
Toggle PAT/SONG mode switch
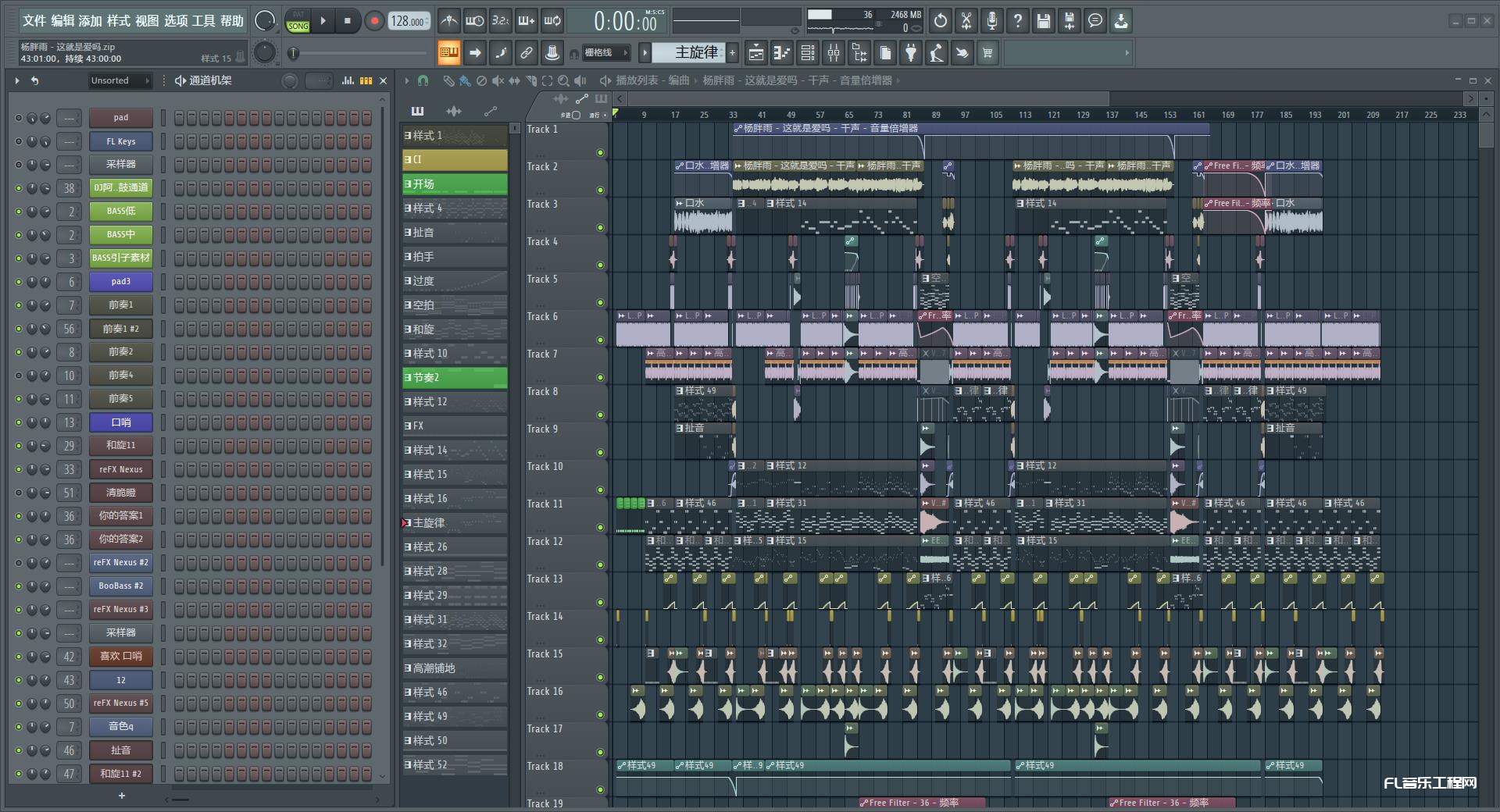pyautogui.click(x=298, y=21)
